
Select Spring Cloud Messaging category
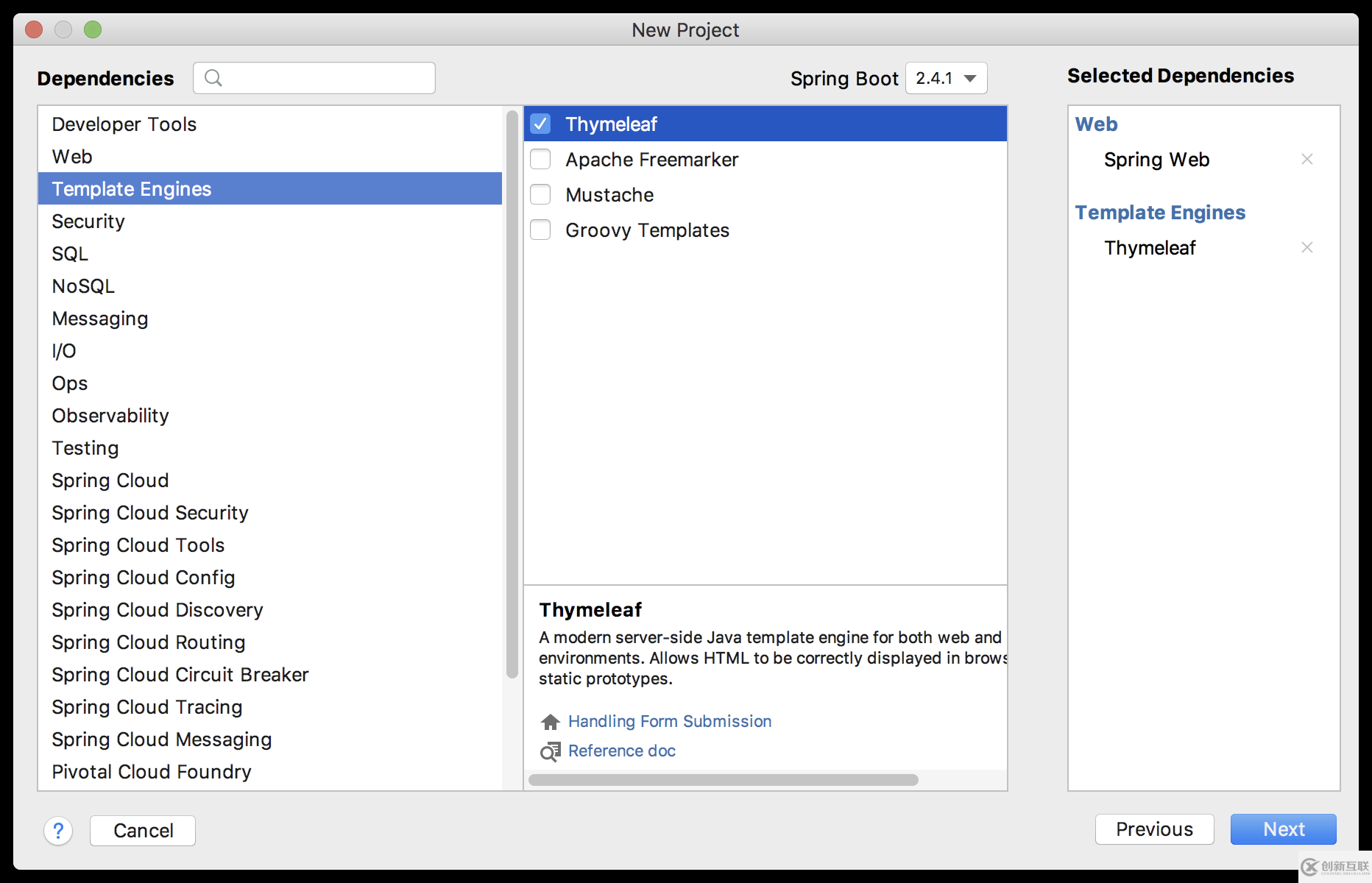270,739
